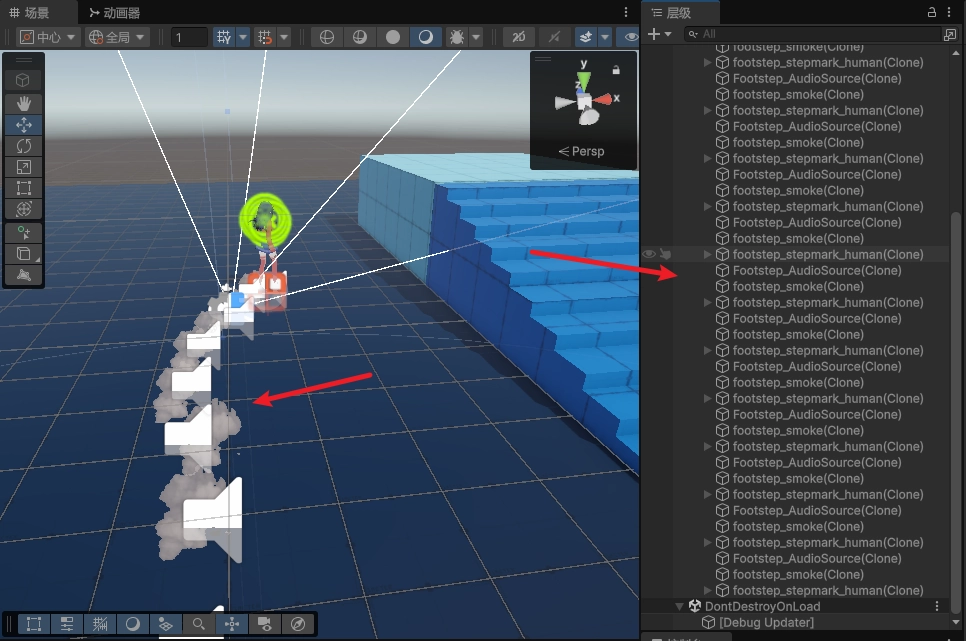Open the custom editor tool with green circle
Image resolution: width=966 pixels, height=641 pixels.
click(x=23, y=233)
